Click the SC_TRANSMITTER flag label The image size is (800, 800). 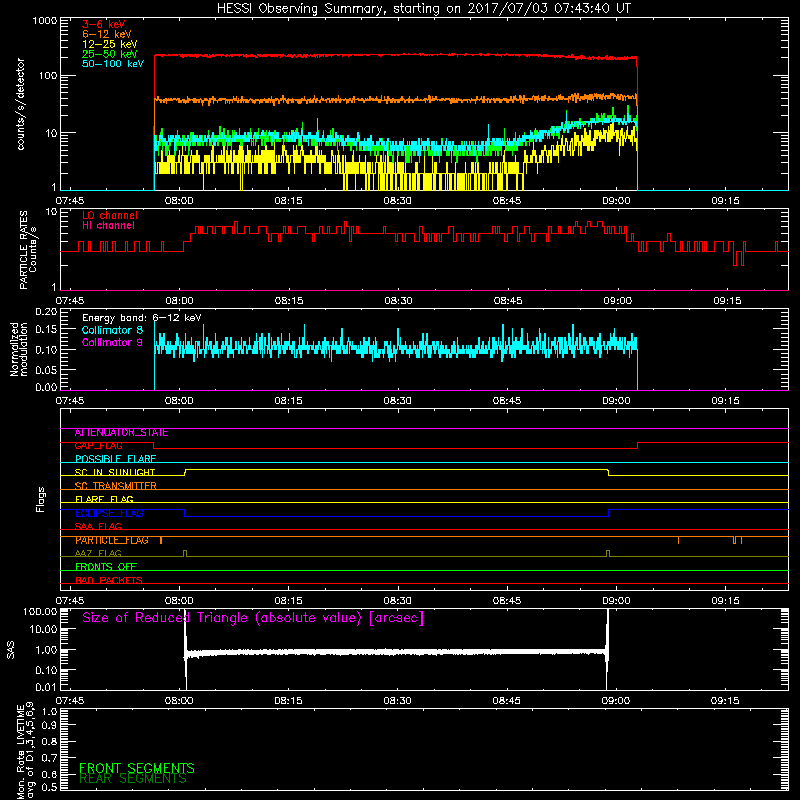click(116, 486)
